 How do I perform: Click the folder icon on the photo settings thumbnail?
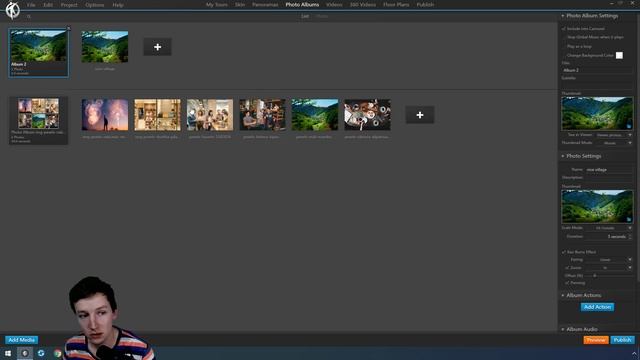point(629,220)
